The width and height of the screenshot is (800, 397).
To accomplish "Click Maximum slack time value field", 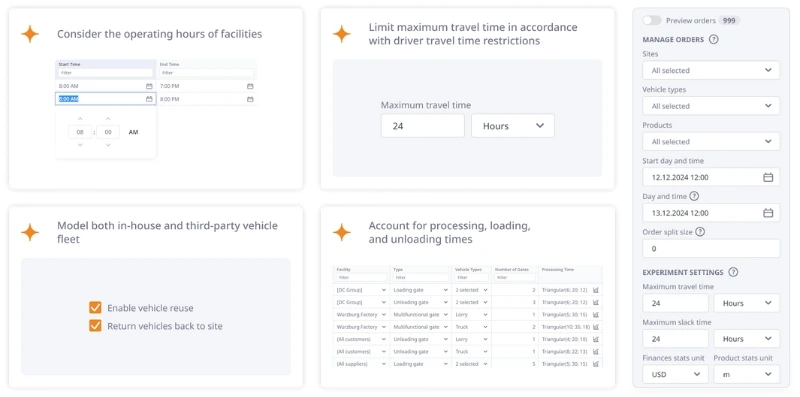I will click(675, 339).
